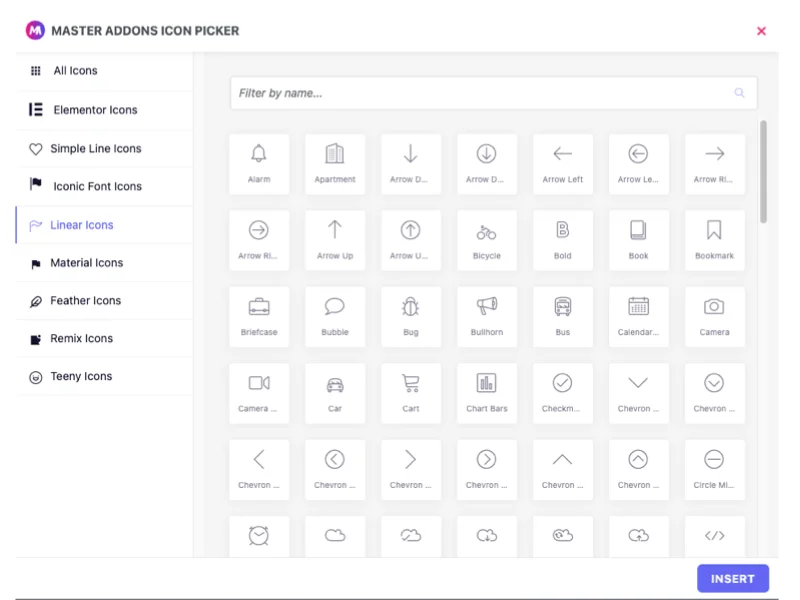Switch to Remix Icons
The width and height of the screenshot is (800, 600).
[x=105, y=338]
